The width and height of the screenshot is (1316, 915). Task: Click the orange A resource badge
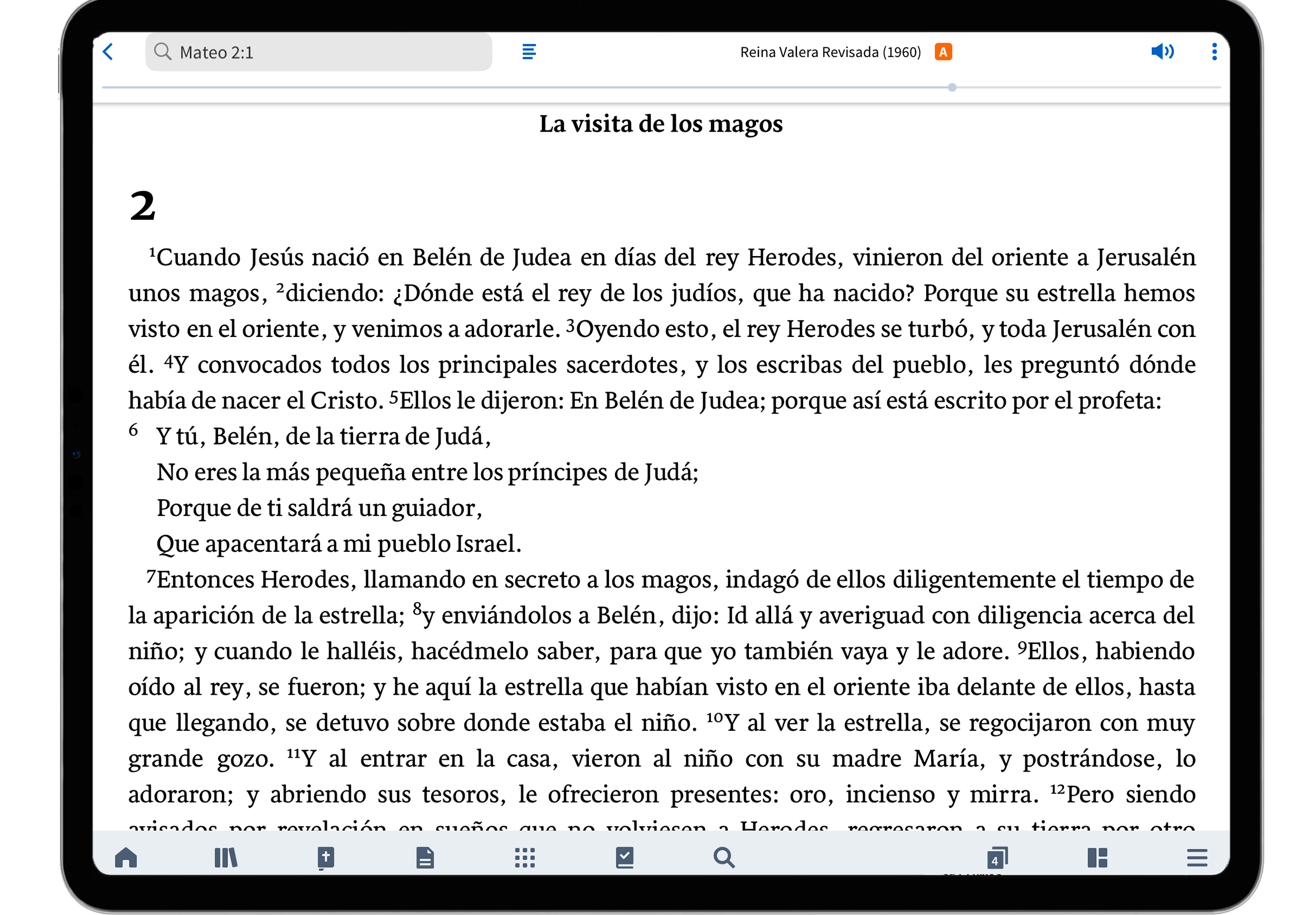942,51
